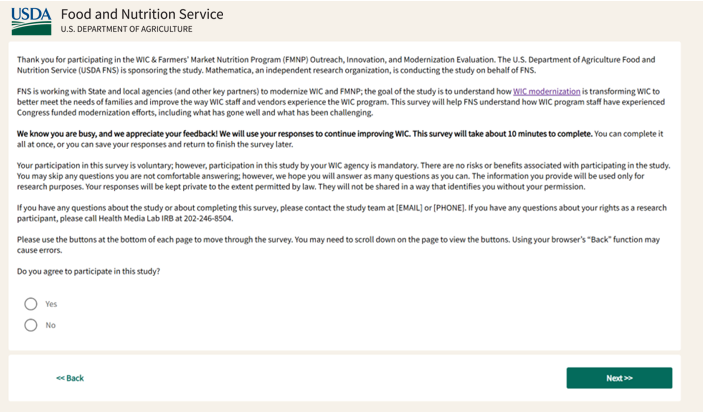
Task: Select the Yes radio button
Action: point(31,304)
